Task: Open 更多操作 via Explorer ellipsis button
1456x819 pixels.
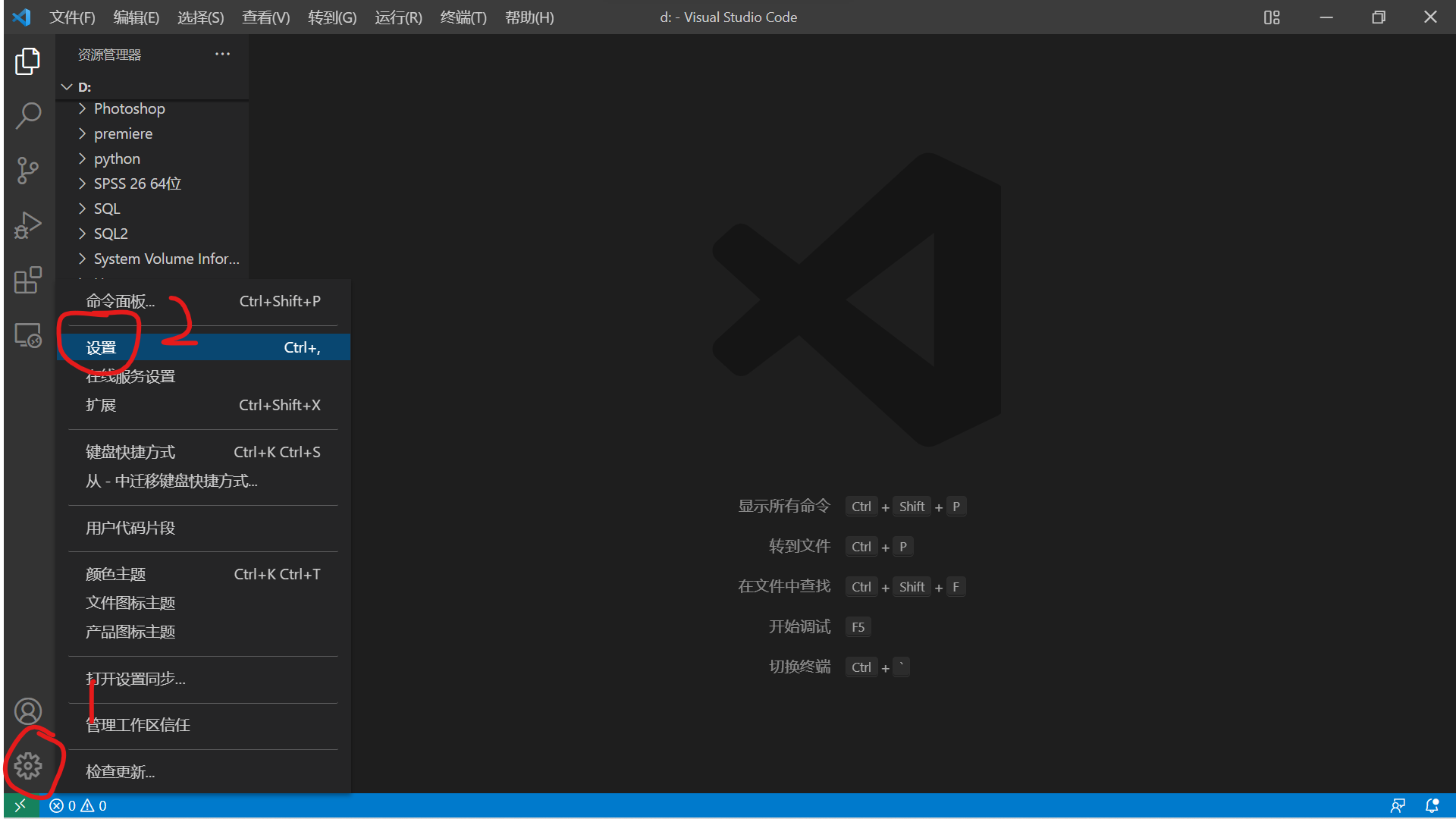Action: (x=222, y=54)
